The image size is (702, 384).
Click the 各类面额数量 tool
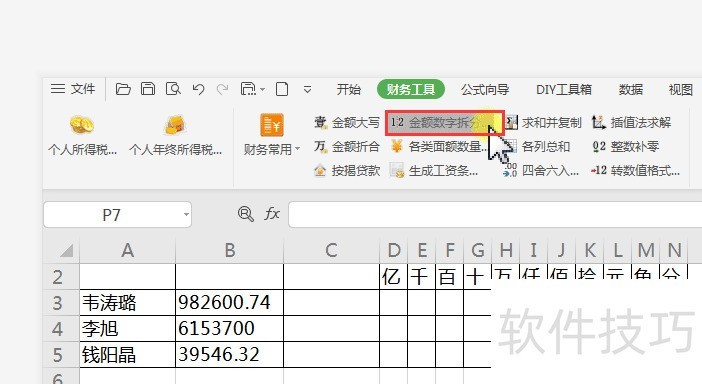pos(439,146)
